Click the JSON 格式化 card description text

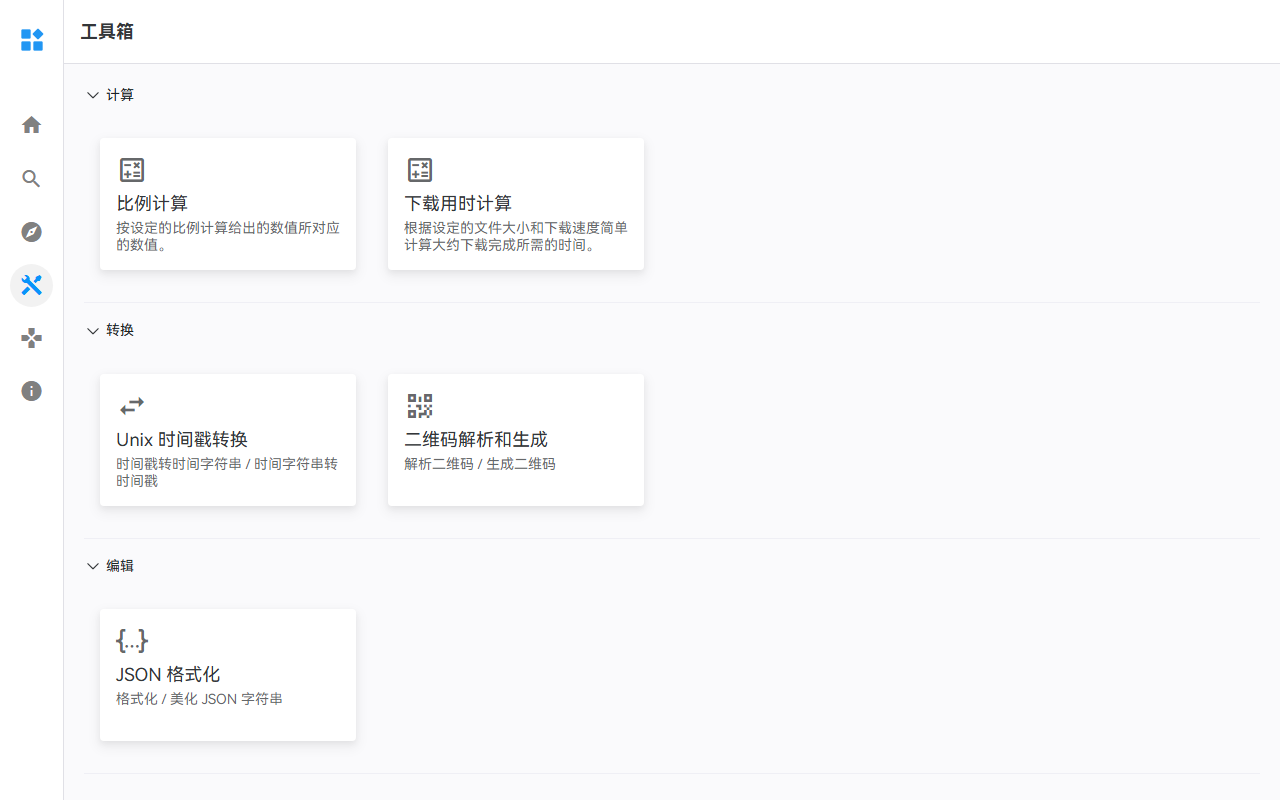[x=199, y=699]
